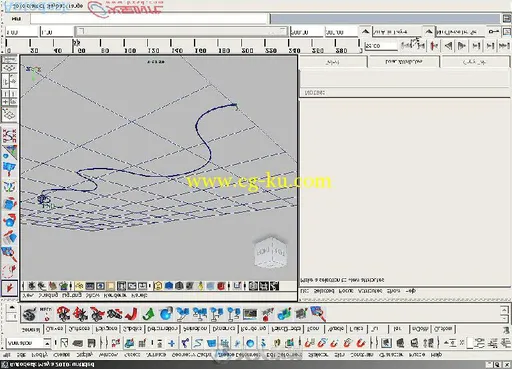Viewport: 512px width, 369px height.
Task: Switch to single perspective layout icon
Action: tap(9, 114)
